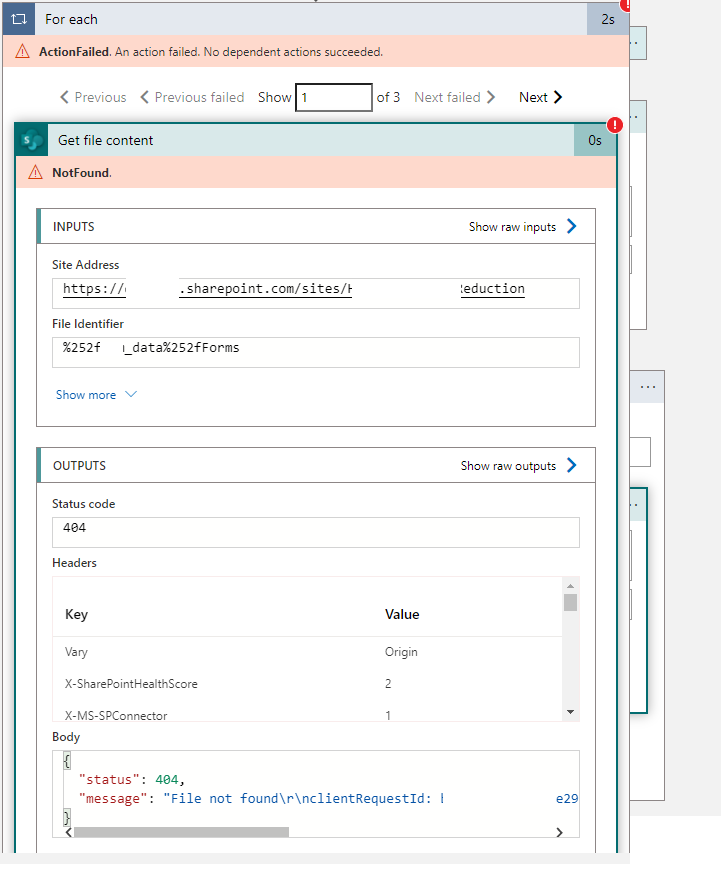
Task: Click the INPUTS section title
Action: [74, 227]
